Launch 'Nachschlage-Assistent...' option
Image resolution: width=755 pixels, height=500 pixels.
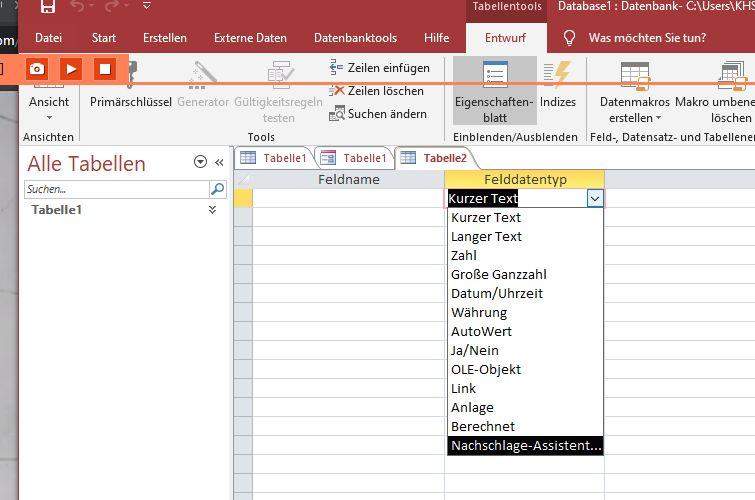(x=525, y=446)
